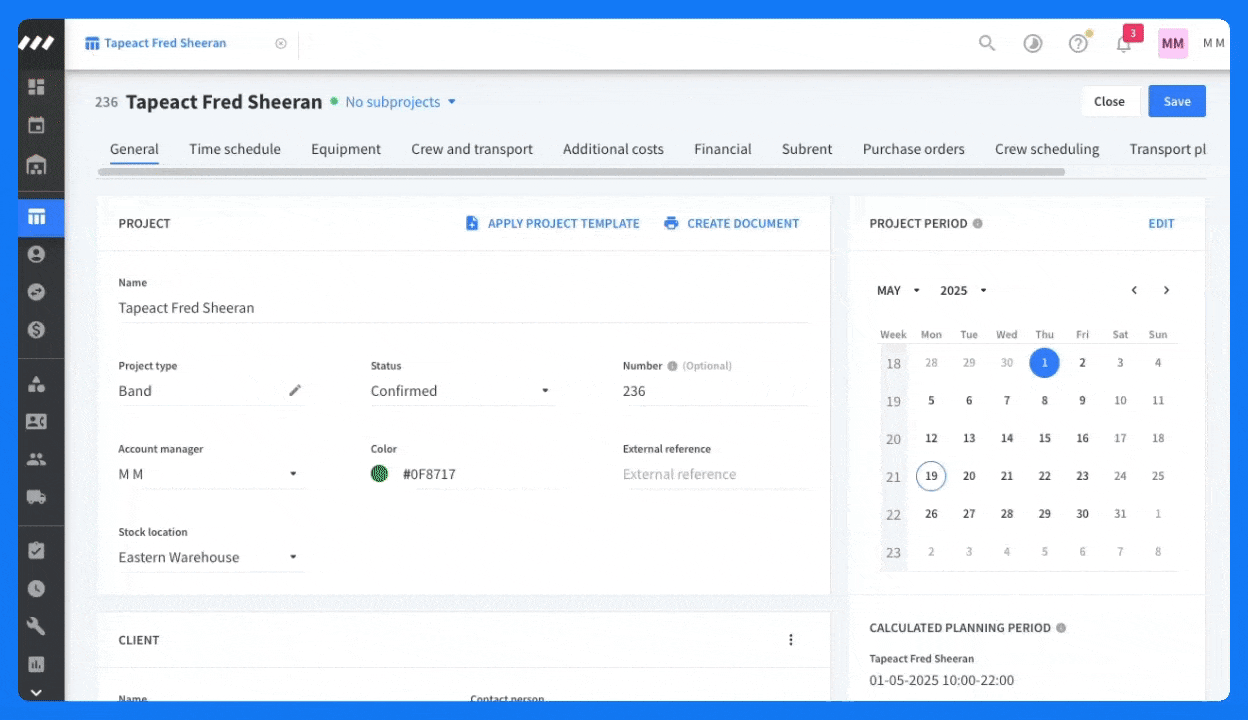Viewport: 1248px width, 720px height.
Task: Click Create Document
Action: point(732,223)
